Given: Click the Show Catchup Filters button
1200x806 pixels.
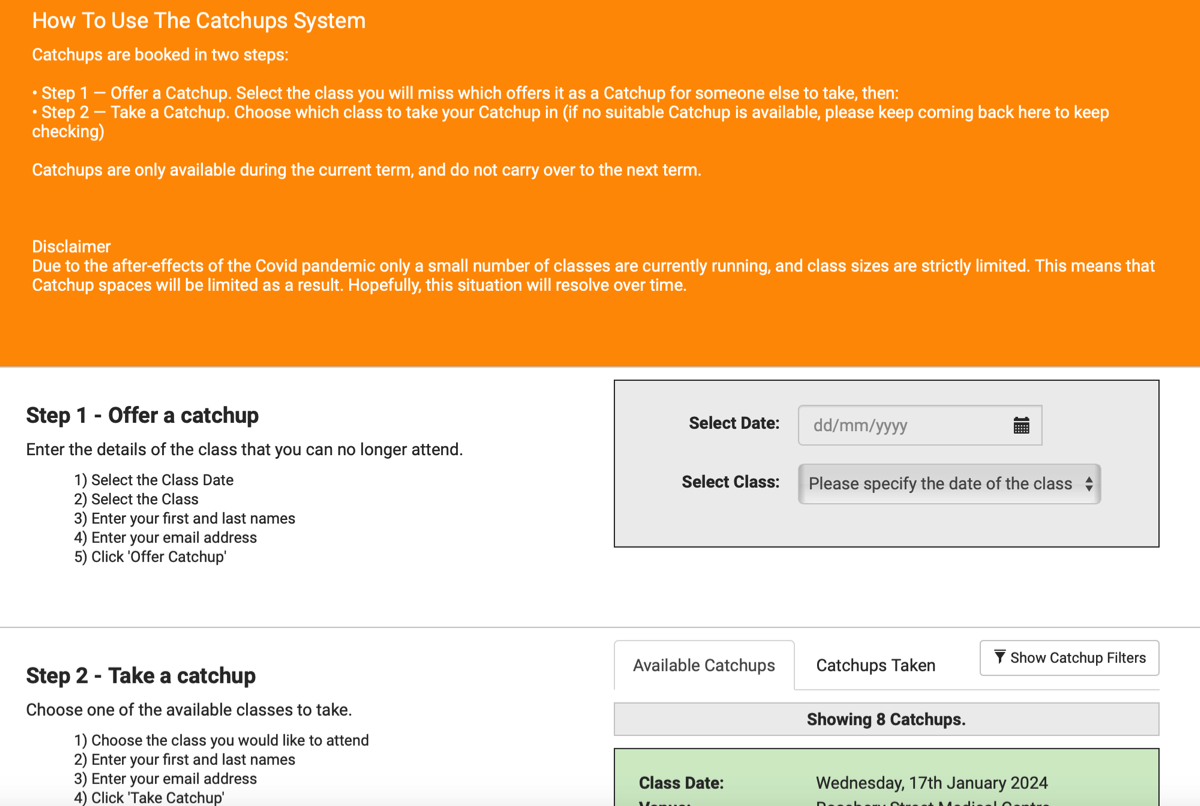Looking at the screenshot, I should (x=1070, y=658).
